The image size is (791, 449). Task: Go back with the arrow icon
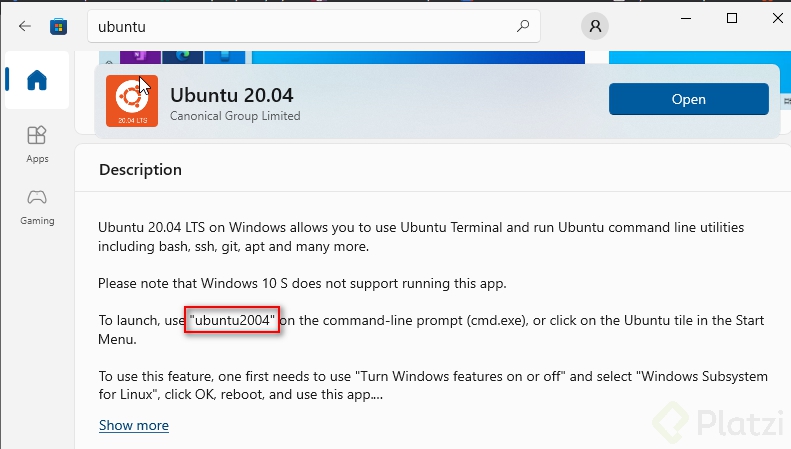pyautogui.click(x=25, y=26)
